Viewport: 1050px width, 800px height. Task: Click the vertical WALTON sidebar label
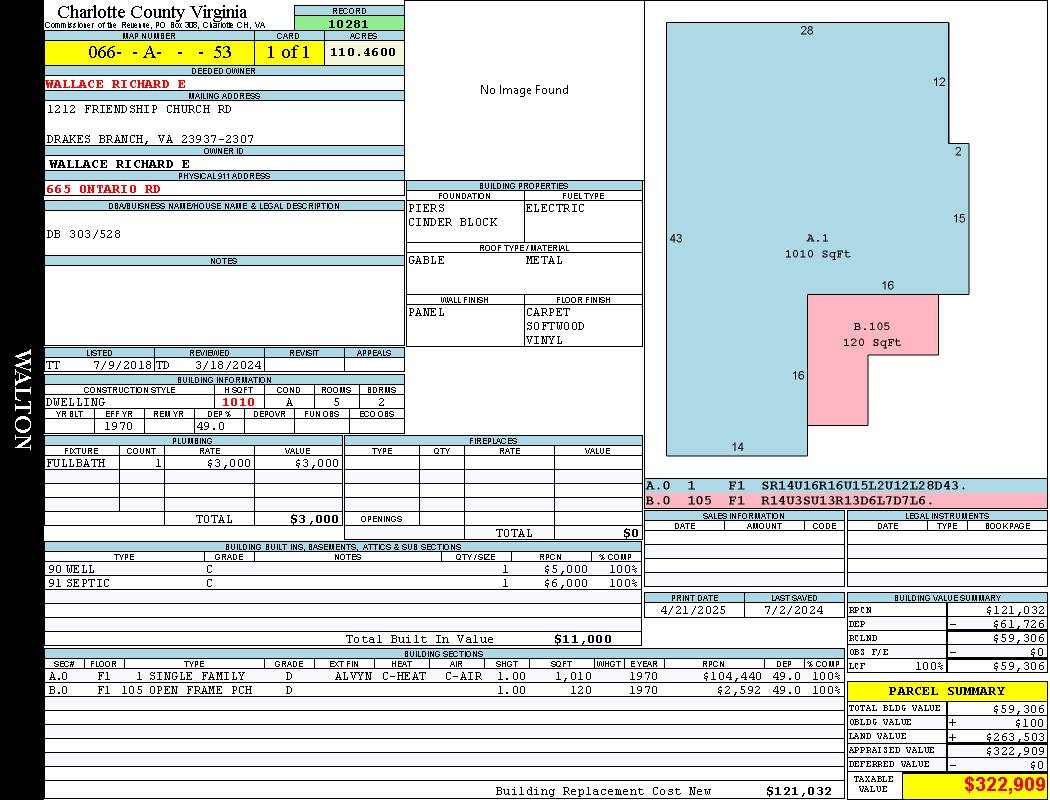click(23, 400)
